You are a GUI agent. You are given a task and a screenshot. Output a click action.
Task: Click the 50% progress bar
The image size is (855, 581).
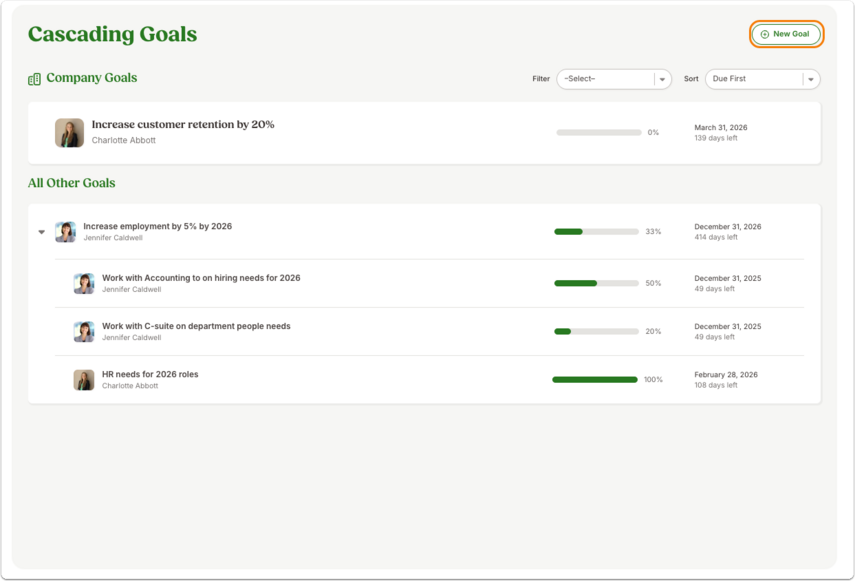click(597, 283)
